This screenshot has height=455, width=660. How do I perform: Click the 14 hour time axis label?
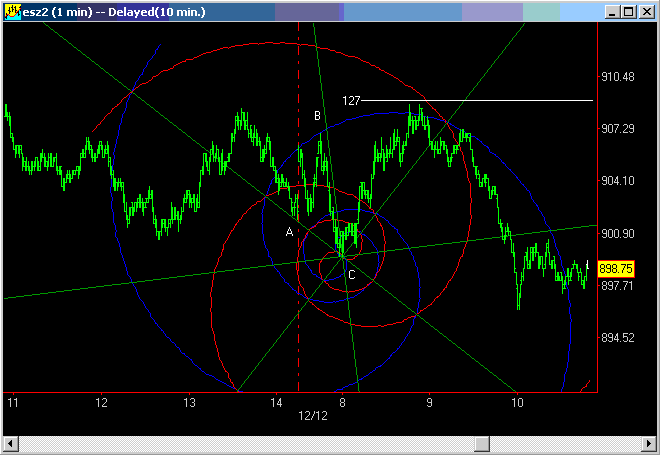coord(276,403)
